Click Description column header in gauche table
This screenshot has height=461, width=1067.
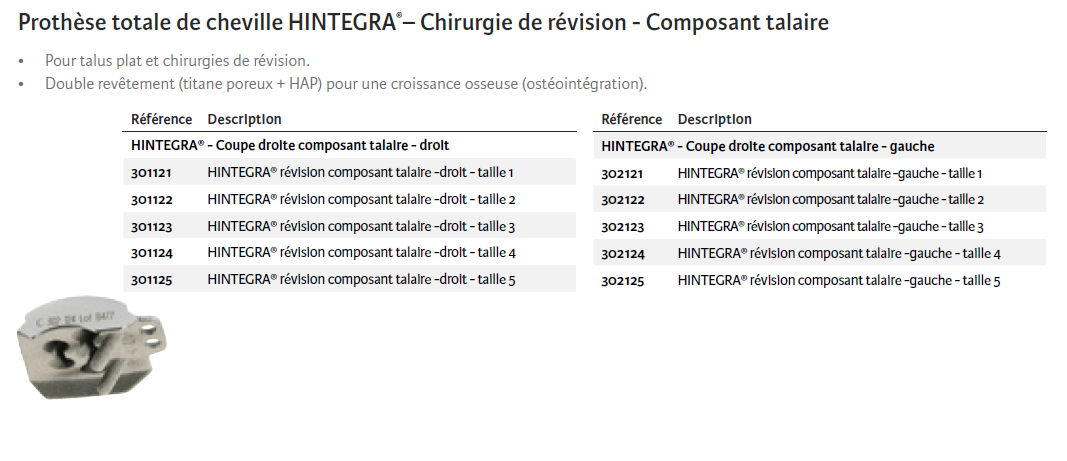click(x=714, y=120)
